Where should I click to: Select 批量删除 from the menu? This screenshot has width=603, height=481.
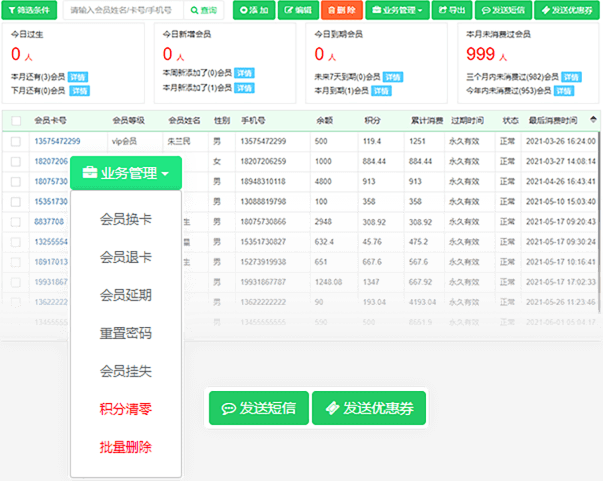[x=126, y=447]
